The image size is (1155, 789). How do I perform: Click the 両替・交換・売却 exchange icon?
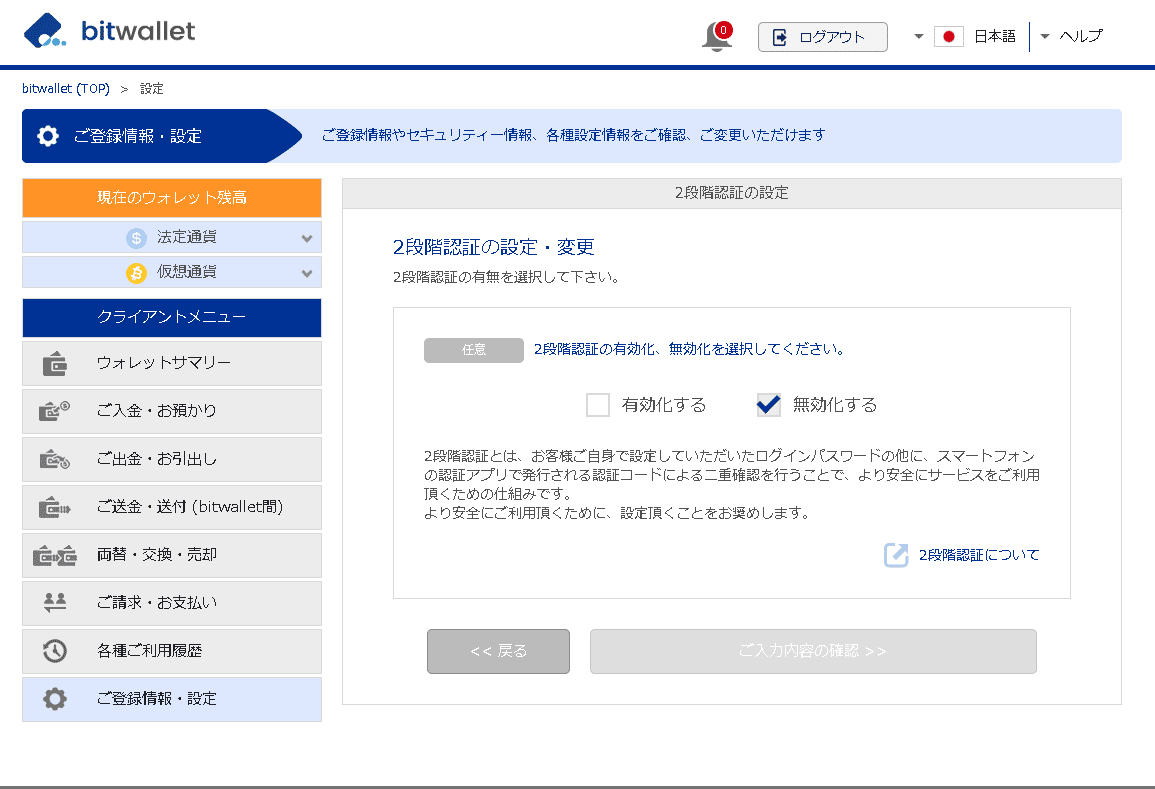click(55, 555)
